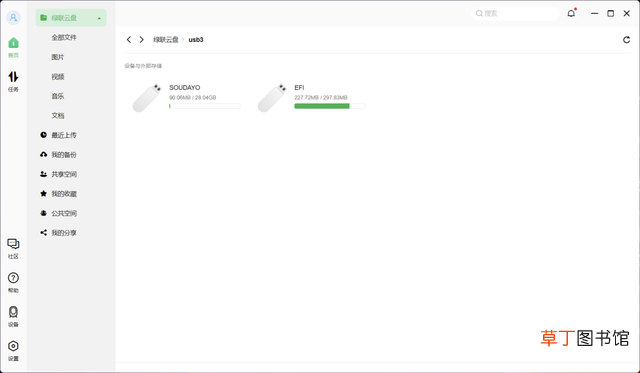This screenshot has width=640, height=373.
Task: Open the notification bell
Action: coord(571,13)
